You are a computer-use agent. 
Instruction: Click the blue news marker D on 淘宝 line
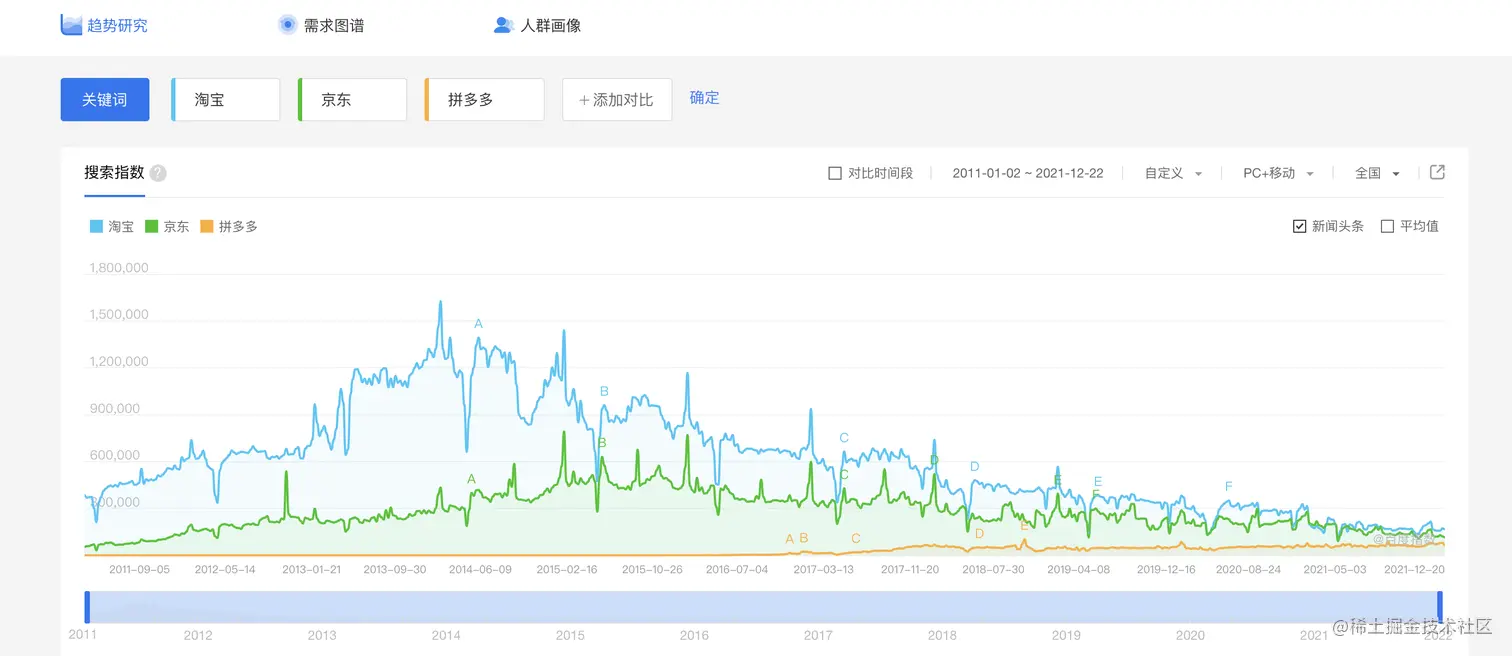(974, 467)
